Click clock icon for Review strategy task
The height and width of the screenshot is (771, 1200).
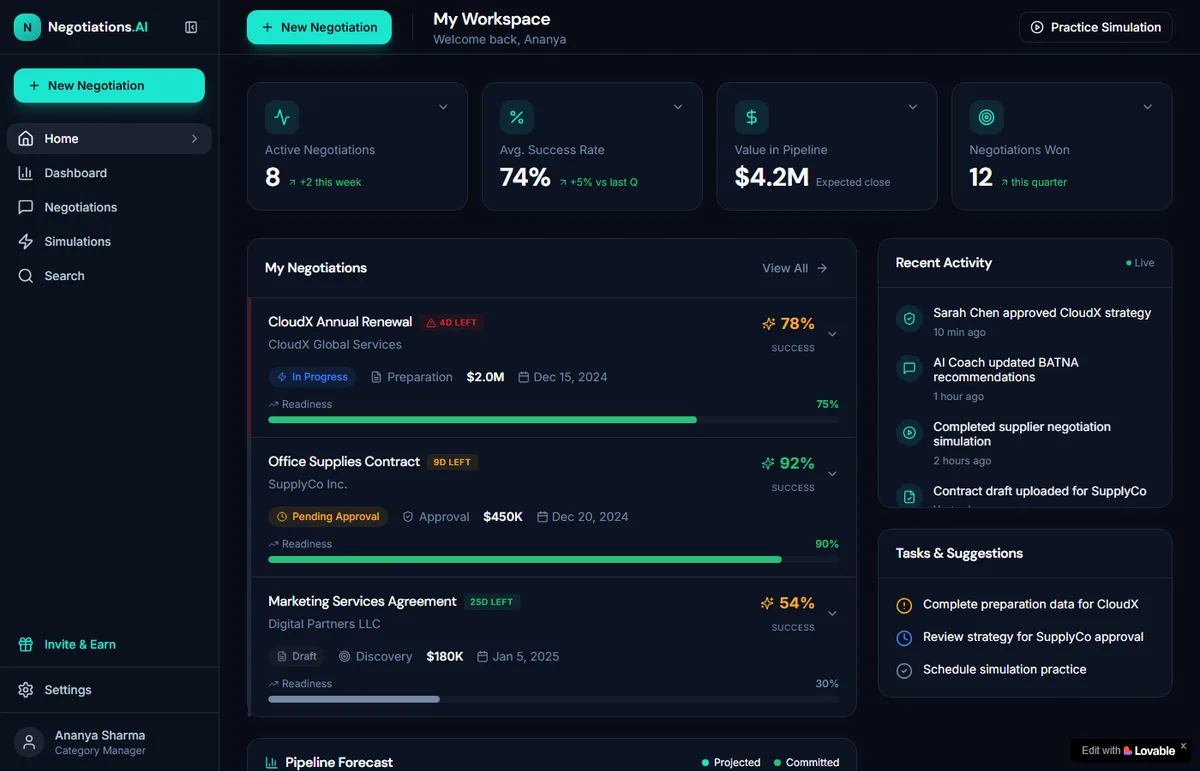(904, 638)
